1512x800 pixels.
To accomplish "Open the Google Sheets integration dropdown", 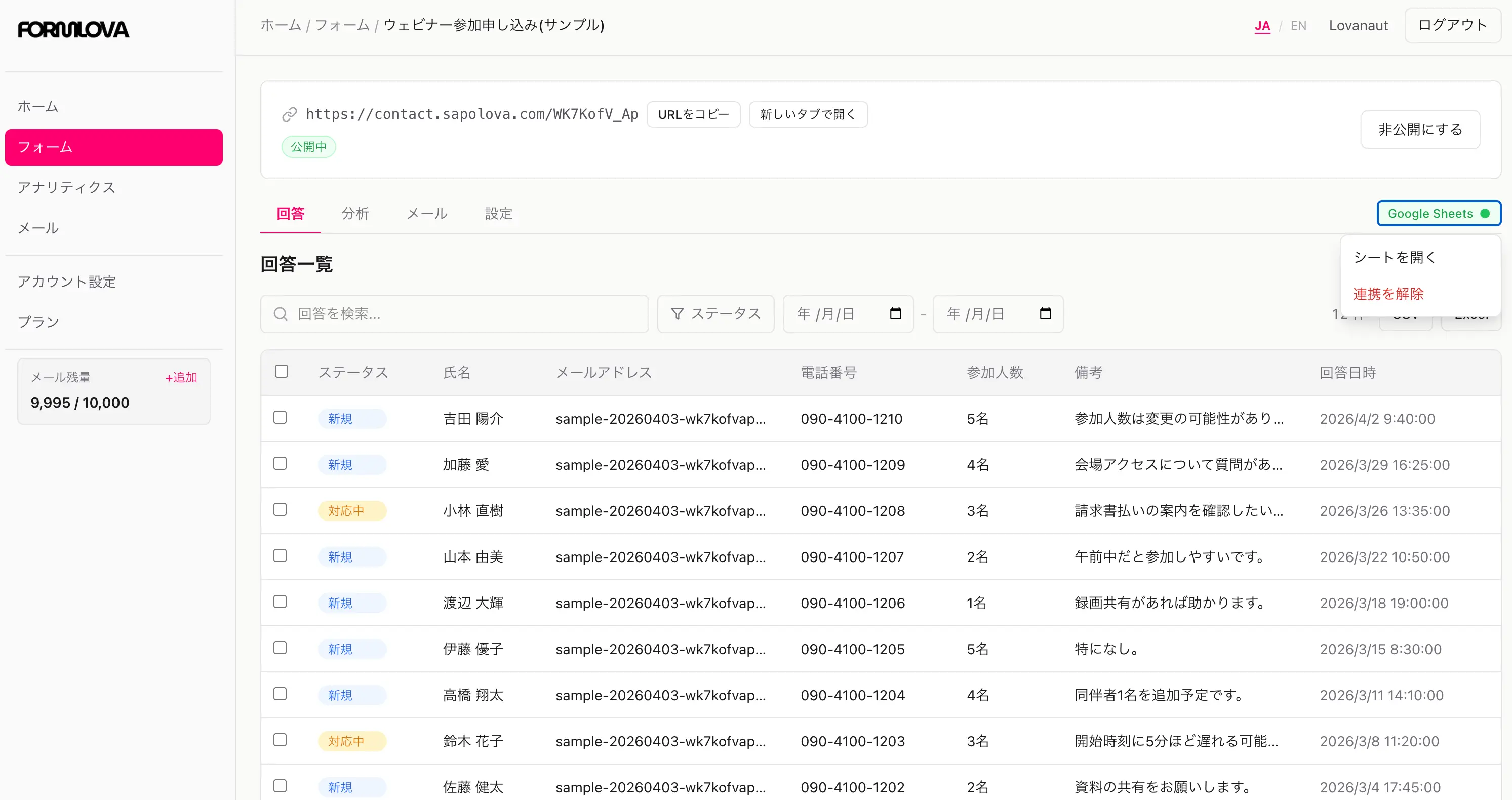I will 1438,213.
